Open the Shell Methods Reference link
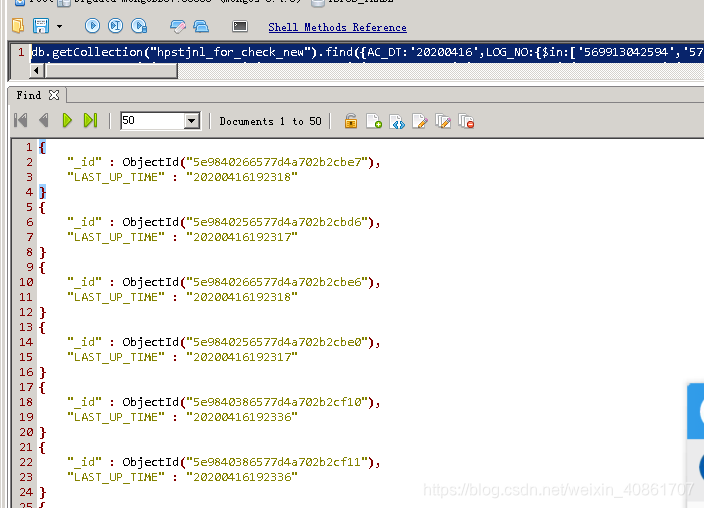704x508 pixels. pyautogui.click(x=337, y=27)
